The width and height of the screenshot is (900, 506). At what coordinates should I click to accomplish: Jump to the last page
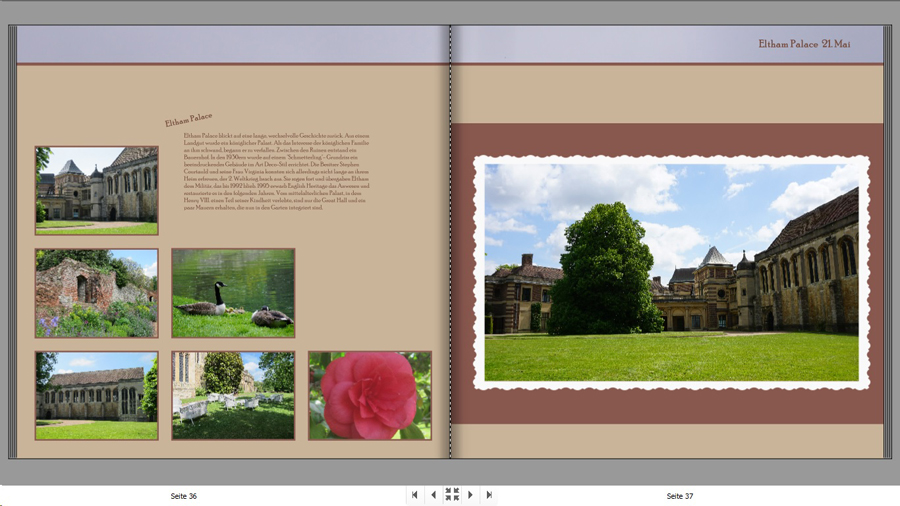488,495
